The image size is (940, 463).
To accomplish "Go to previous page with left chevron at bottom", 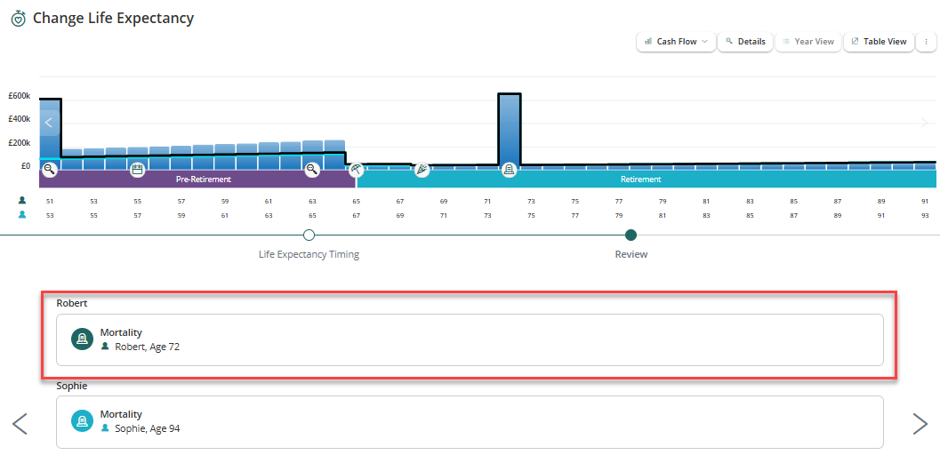I will point(20,423).
